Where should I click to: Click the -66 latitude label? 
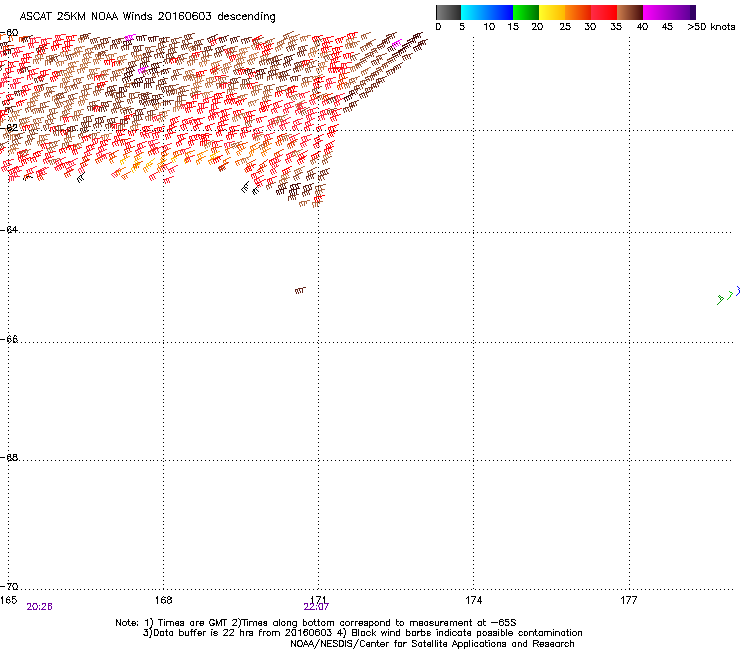[9, 340]
